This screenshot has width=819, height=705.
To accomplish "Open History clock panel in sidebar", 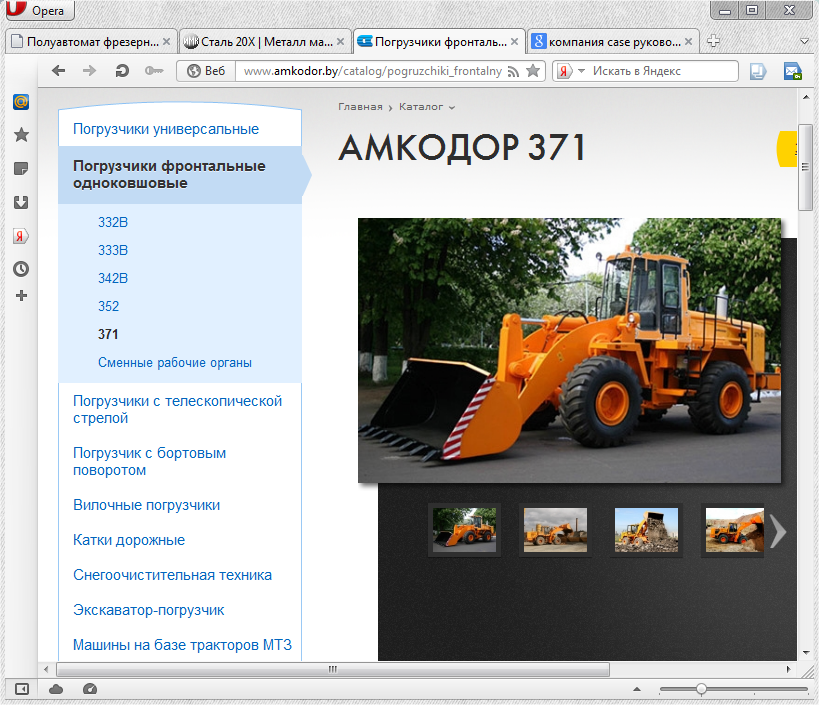I will click(x=21, y=269).
